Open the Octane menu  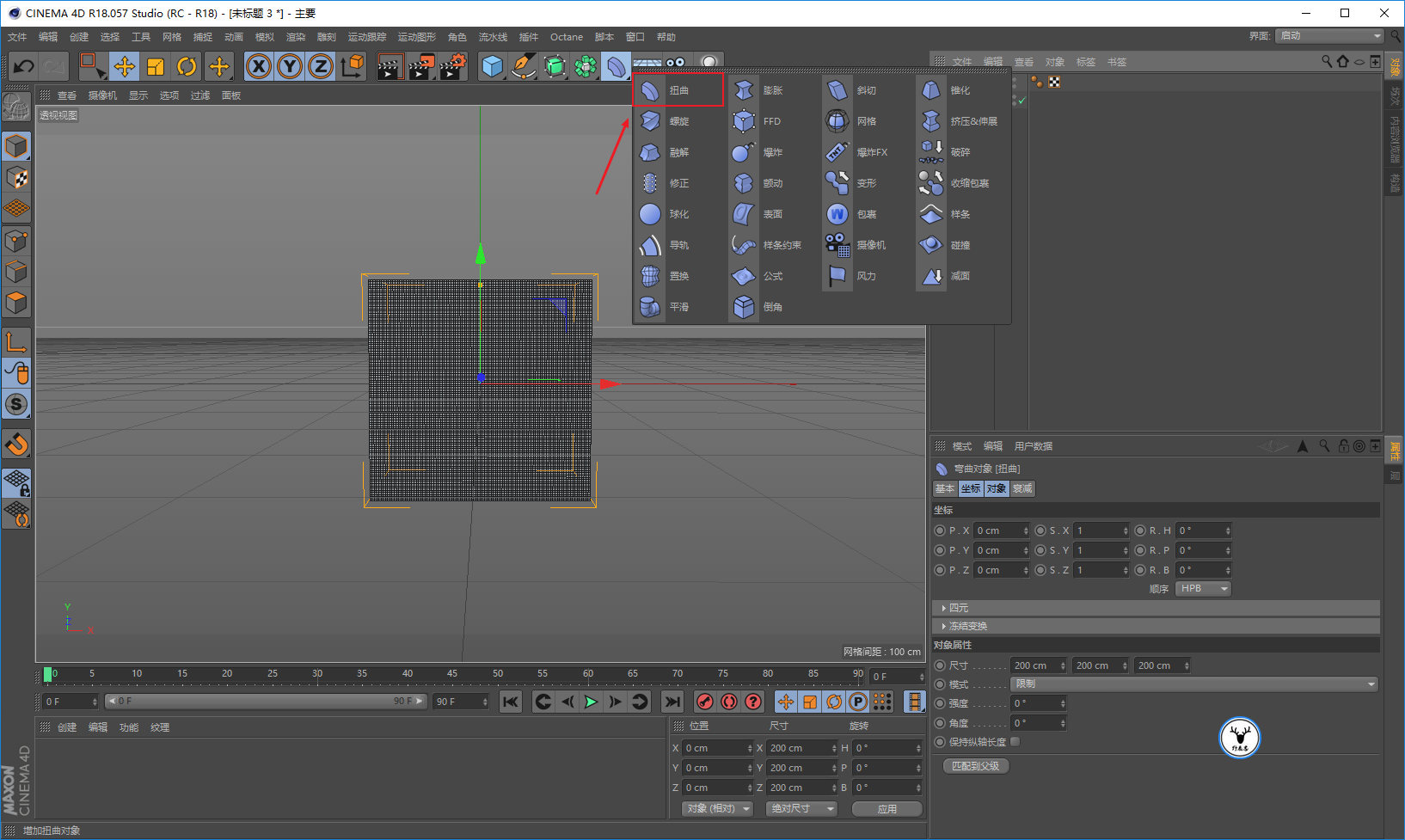click(567, 37)
